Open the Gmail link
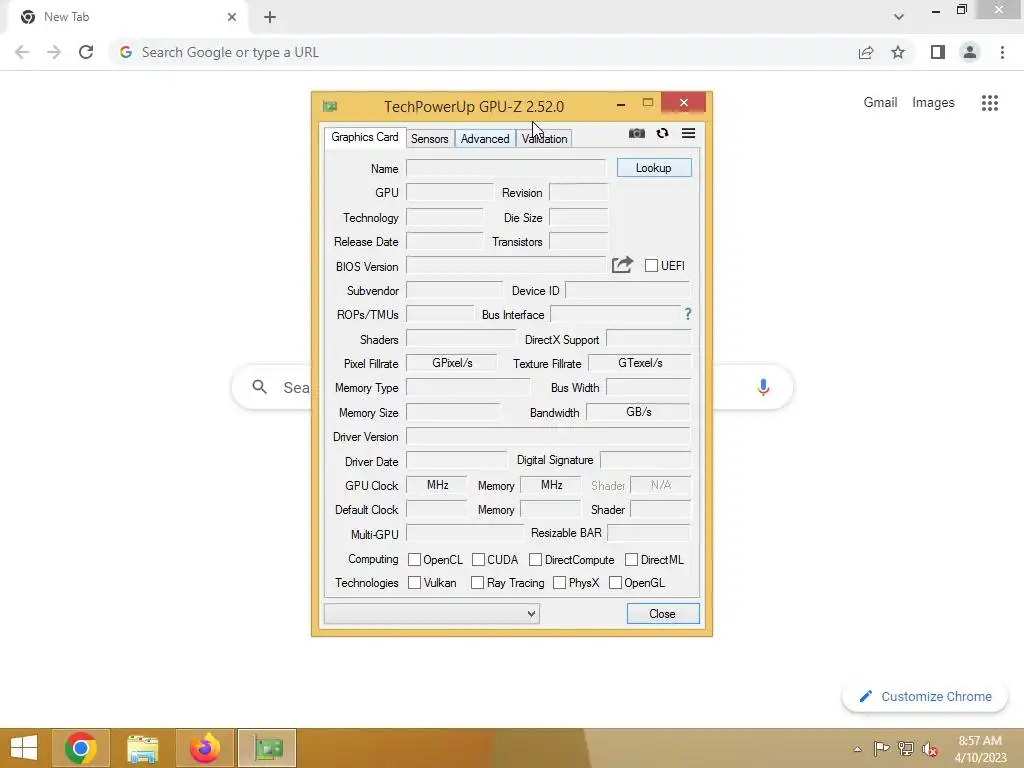The height and width of the screenshot is (768, 1024). point(880,103)
